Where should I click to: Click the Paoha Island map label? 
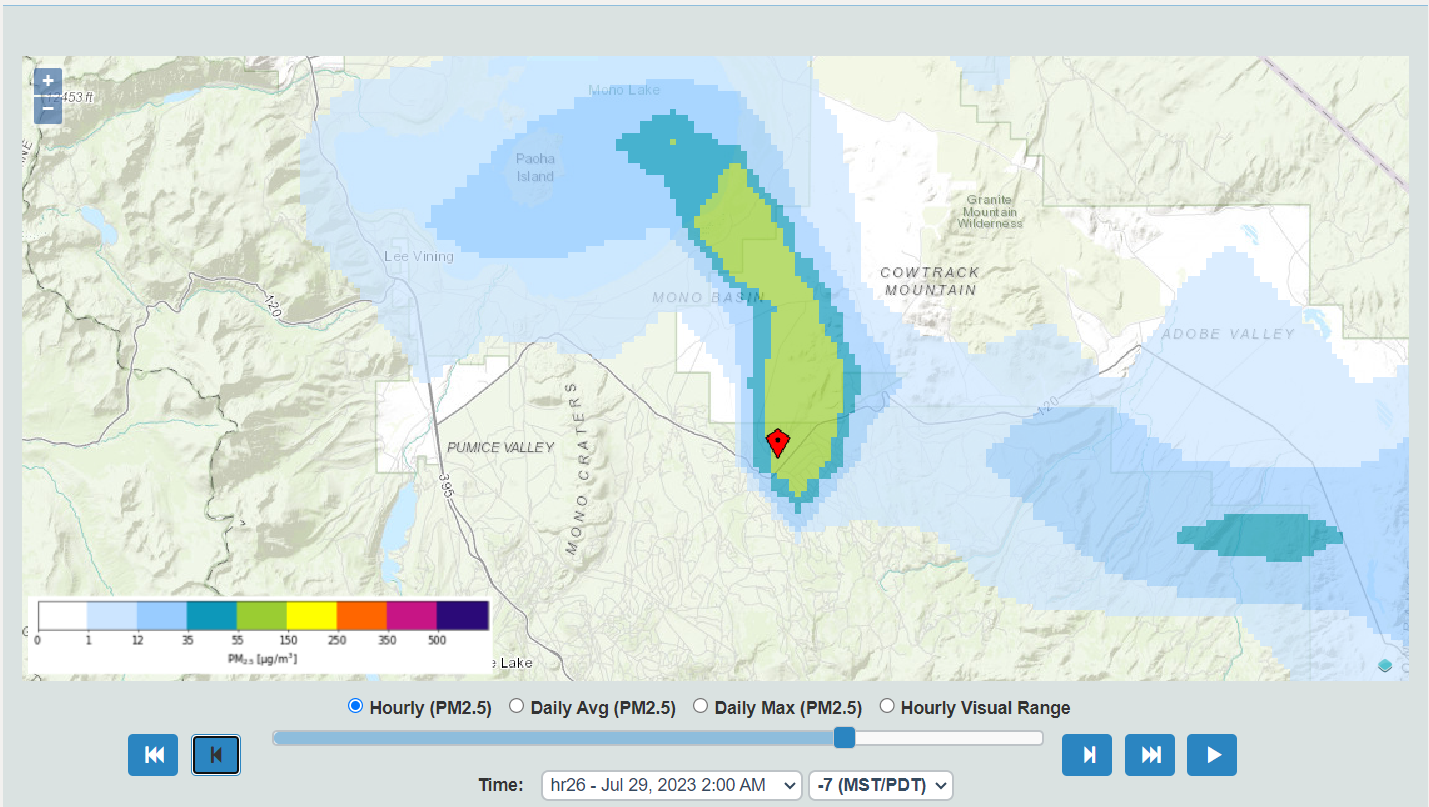[x=535, y=167]
